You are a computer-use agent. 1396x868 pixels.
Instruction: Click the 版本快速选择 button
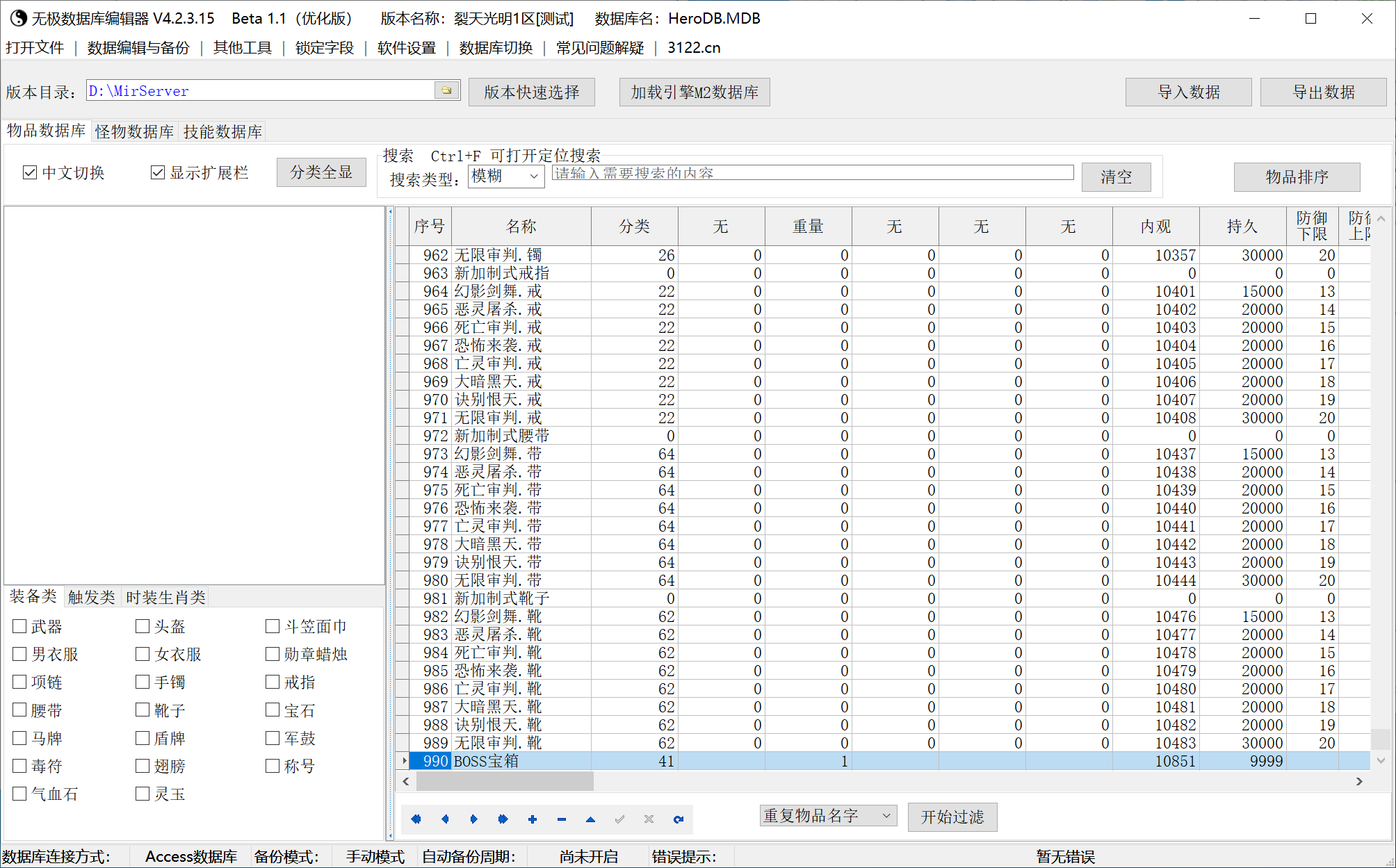[532, 92]
